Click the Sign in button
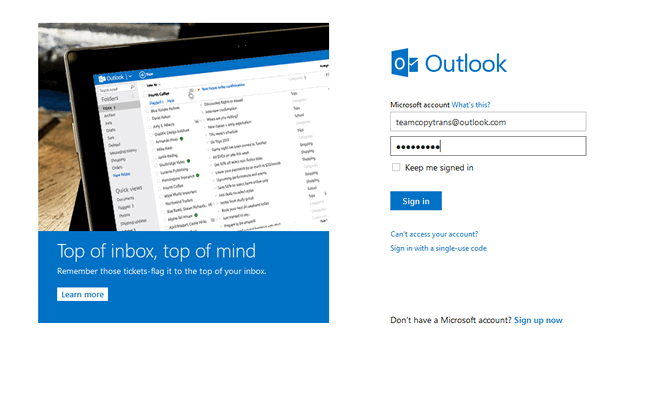Viewport: 649px width, 393px height. tap(416, 201)
